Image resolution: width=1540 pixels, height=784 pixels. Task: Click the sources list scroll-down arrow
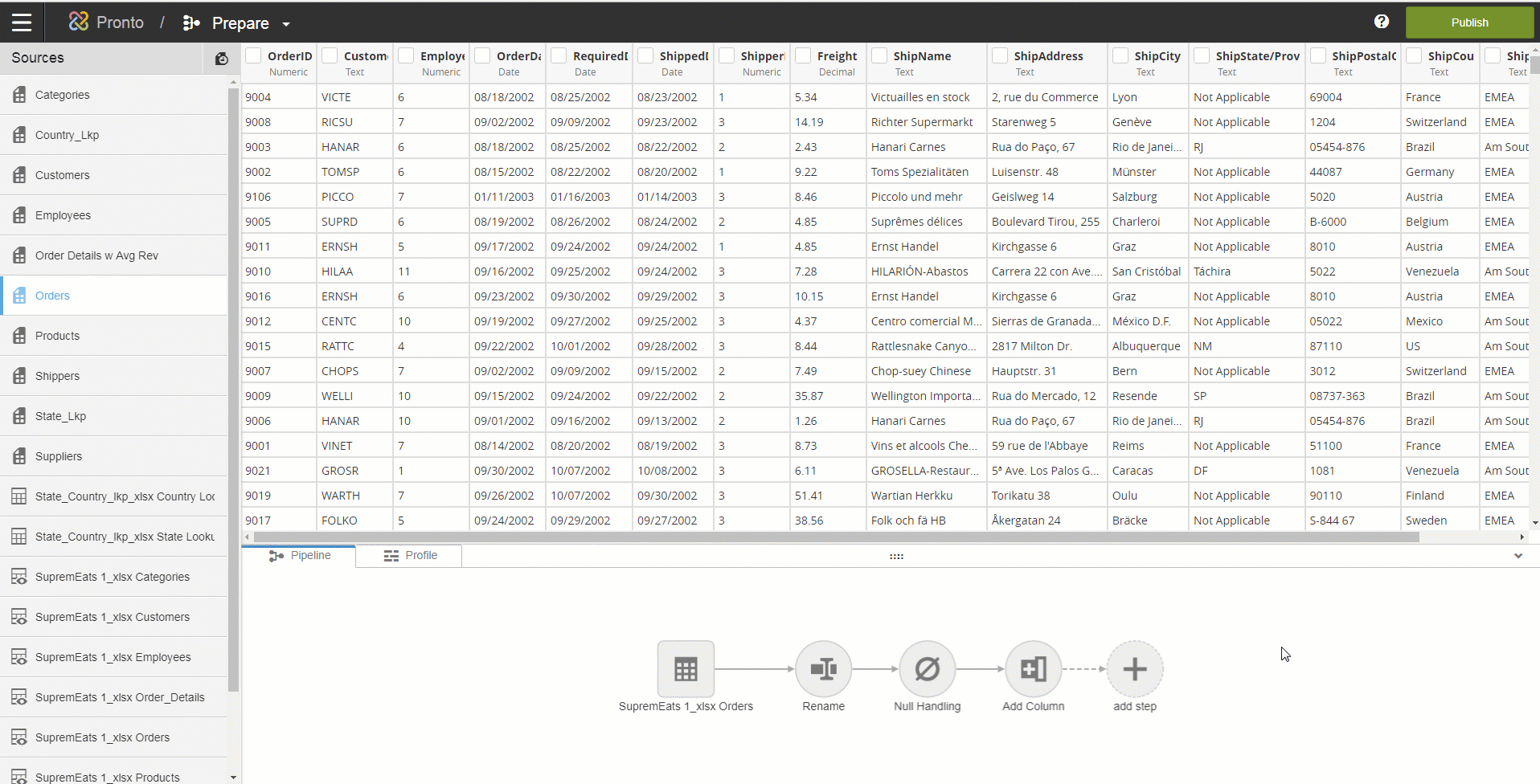tap(234, 778)
